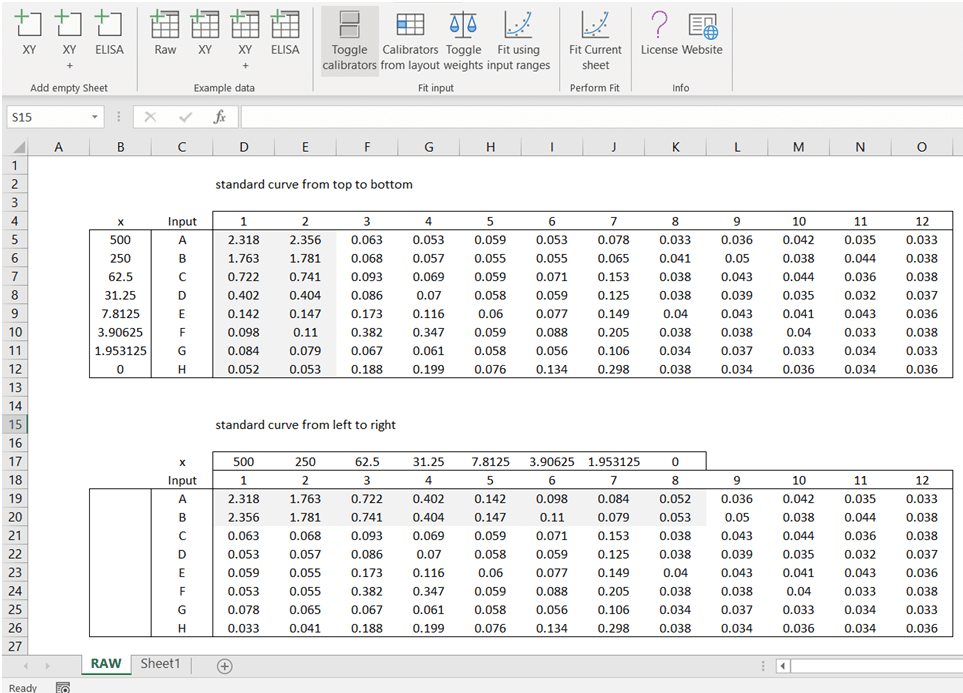Select cell containing 2.356 in row 5
Screen dimensions: 963x693
[305, 240]
